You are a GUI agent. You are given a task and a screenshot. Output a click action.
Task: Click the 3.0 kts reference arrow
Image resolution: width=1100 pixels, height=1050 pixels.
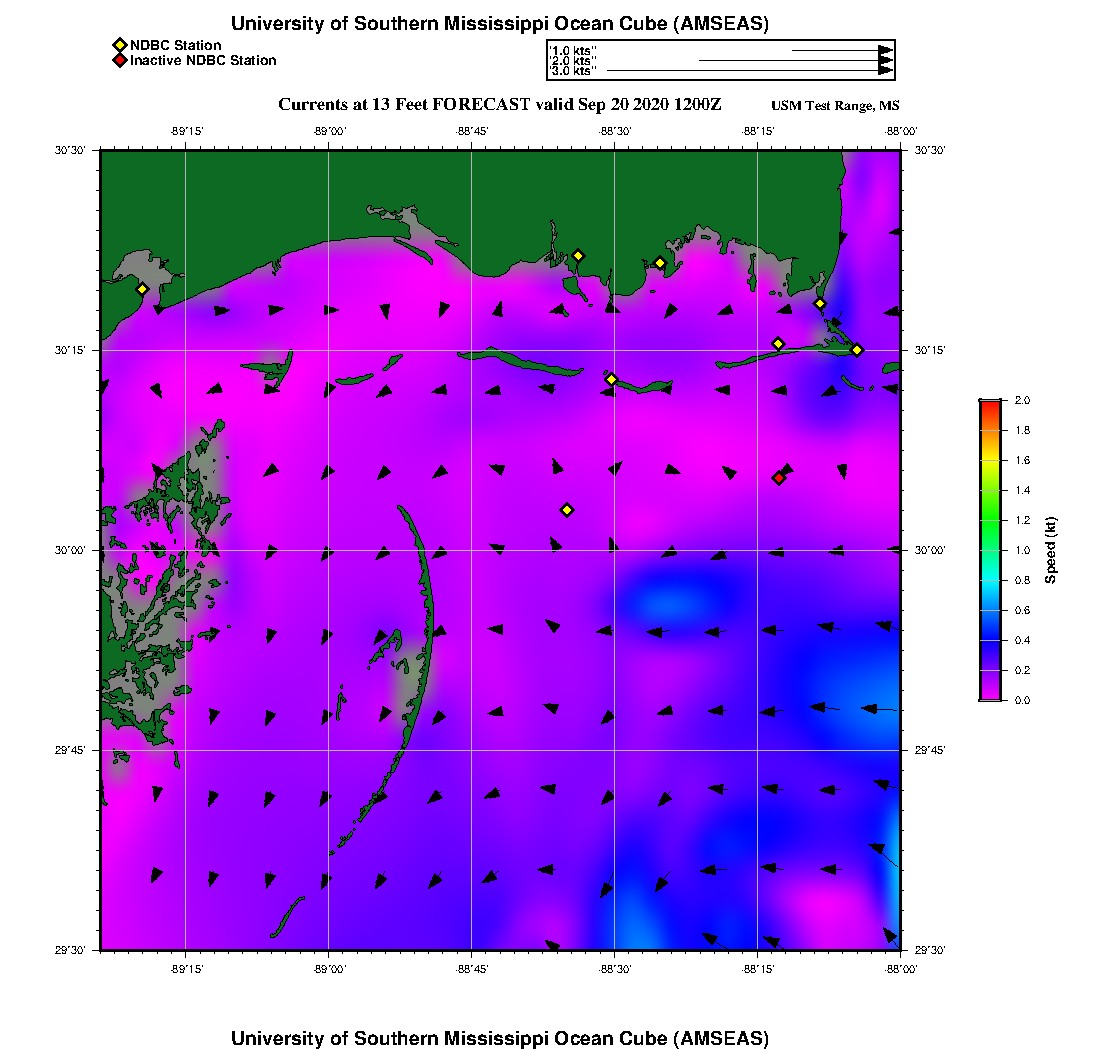pos(748,71)
